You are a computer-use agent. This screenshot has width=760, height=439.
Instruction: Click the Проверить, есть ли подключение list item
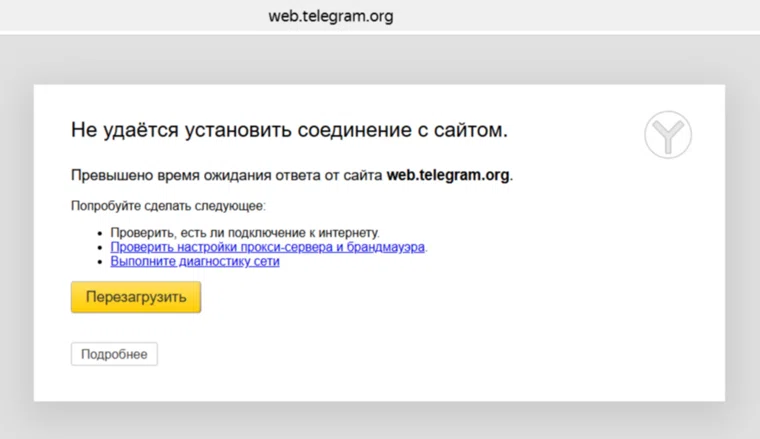click(x=244, y=233)
